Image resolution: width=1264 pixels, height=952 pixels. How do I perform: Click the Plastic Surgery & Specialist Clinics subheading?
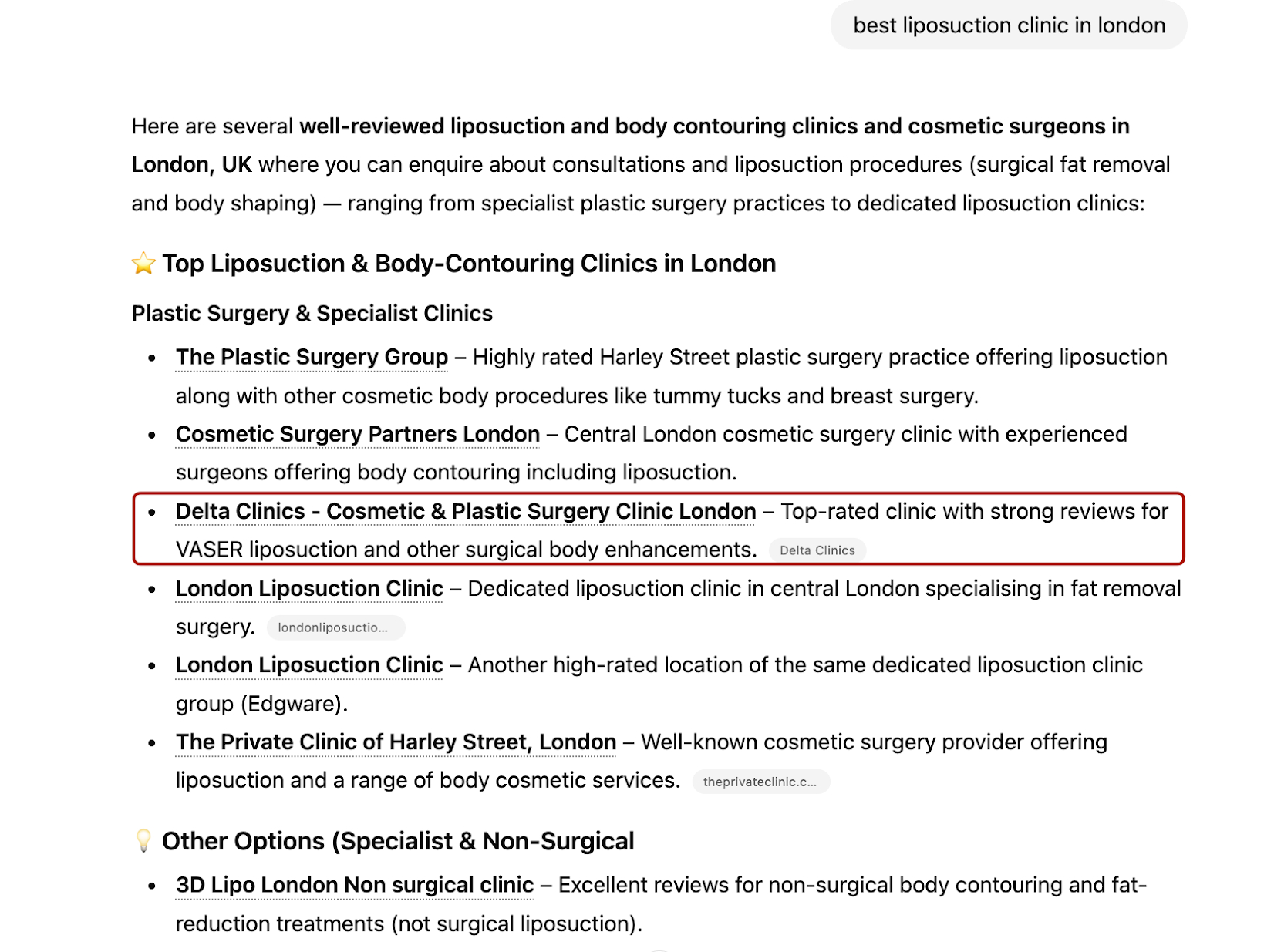click(312, 313)
